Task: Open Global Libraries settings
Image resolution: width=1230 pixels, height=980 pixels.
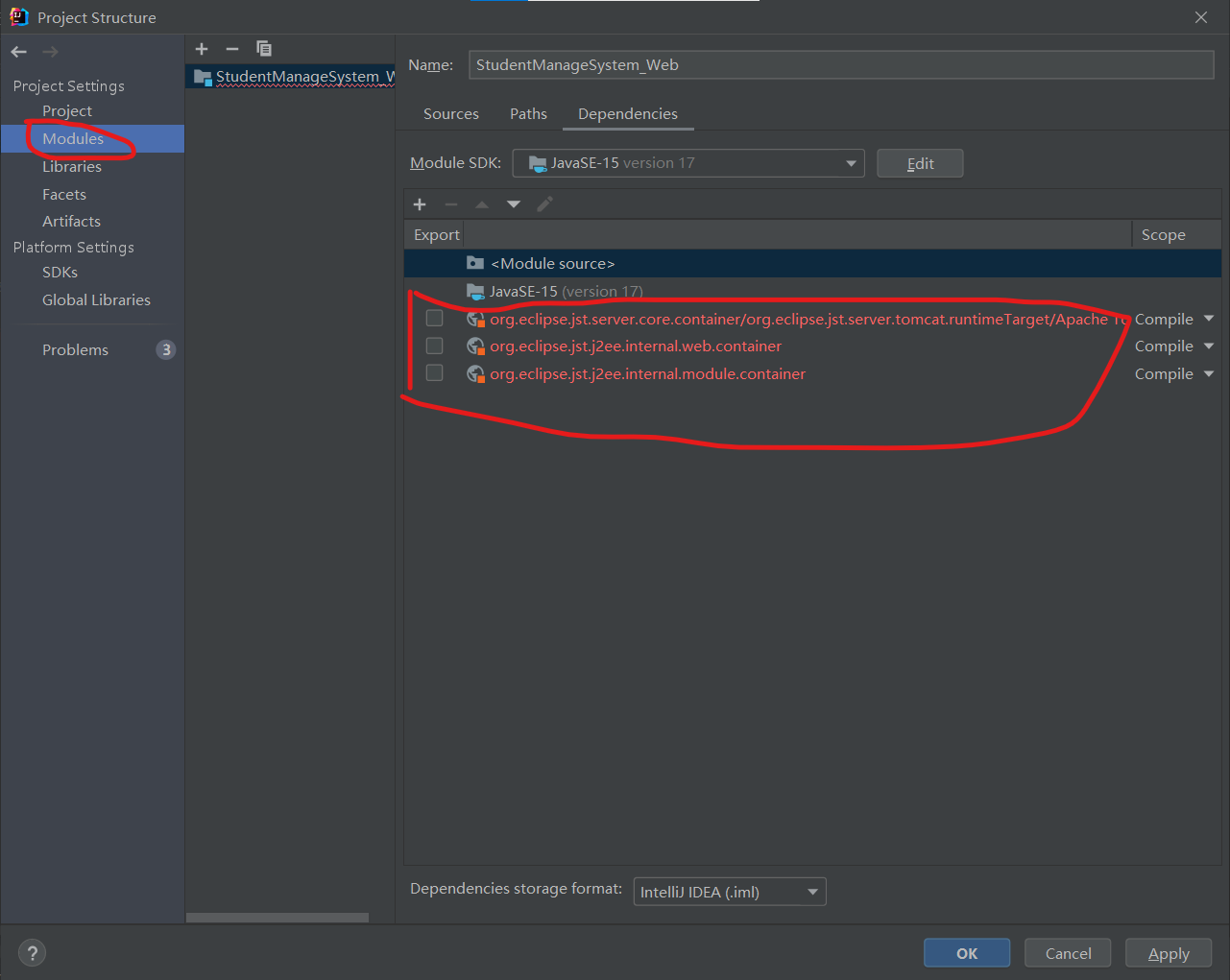Action: pos(96,300)
